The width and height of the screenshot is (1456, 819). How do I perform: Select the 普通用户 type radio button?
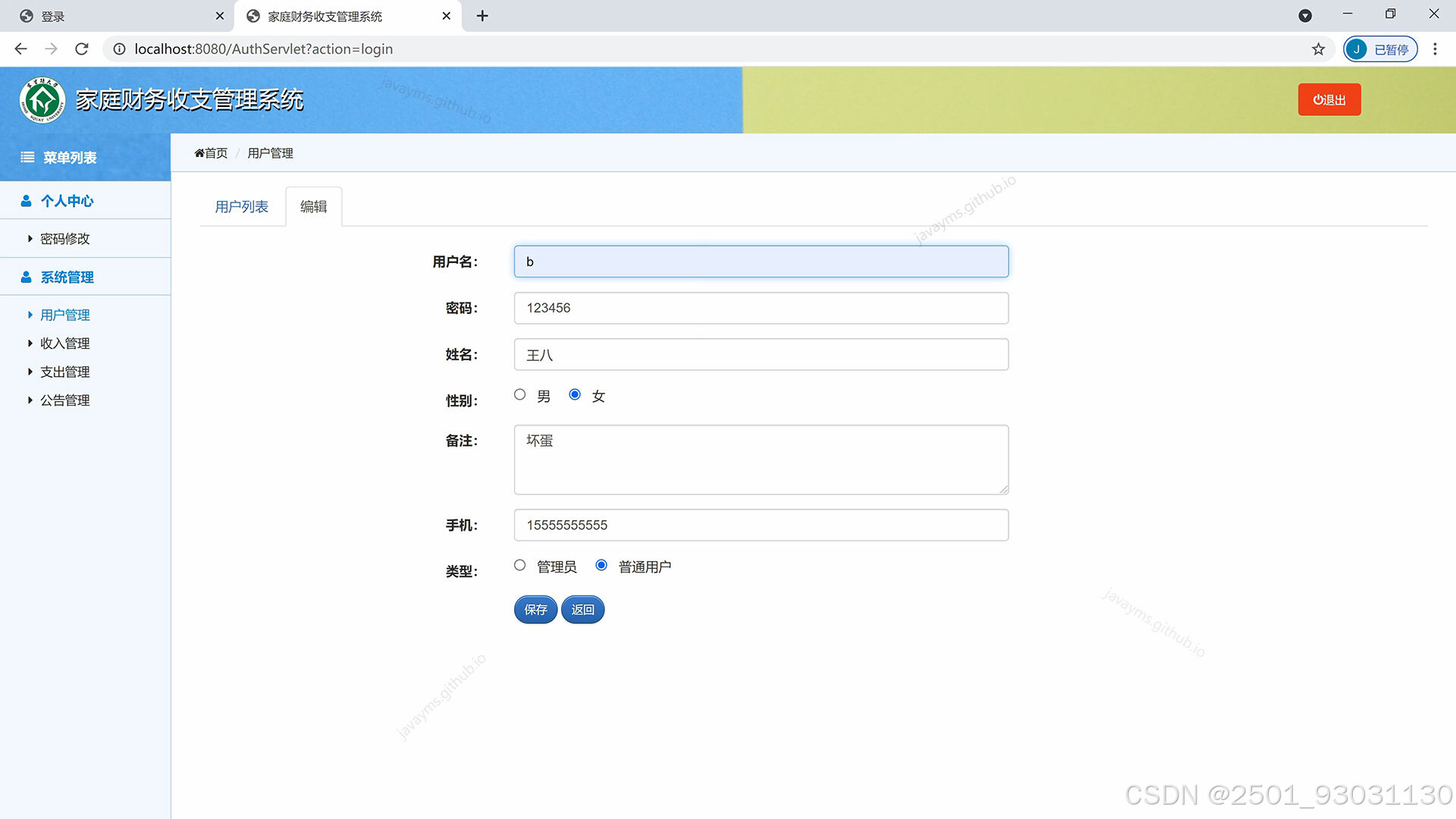(x=601, y=565)
